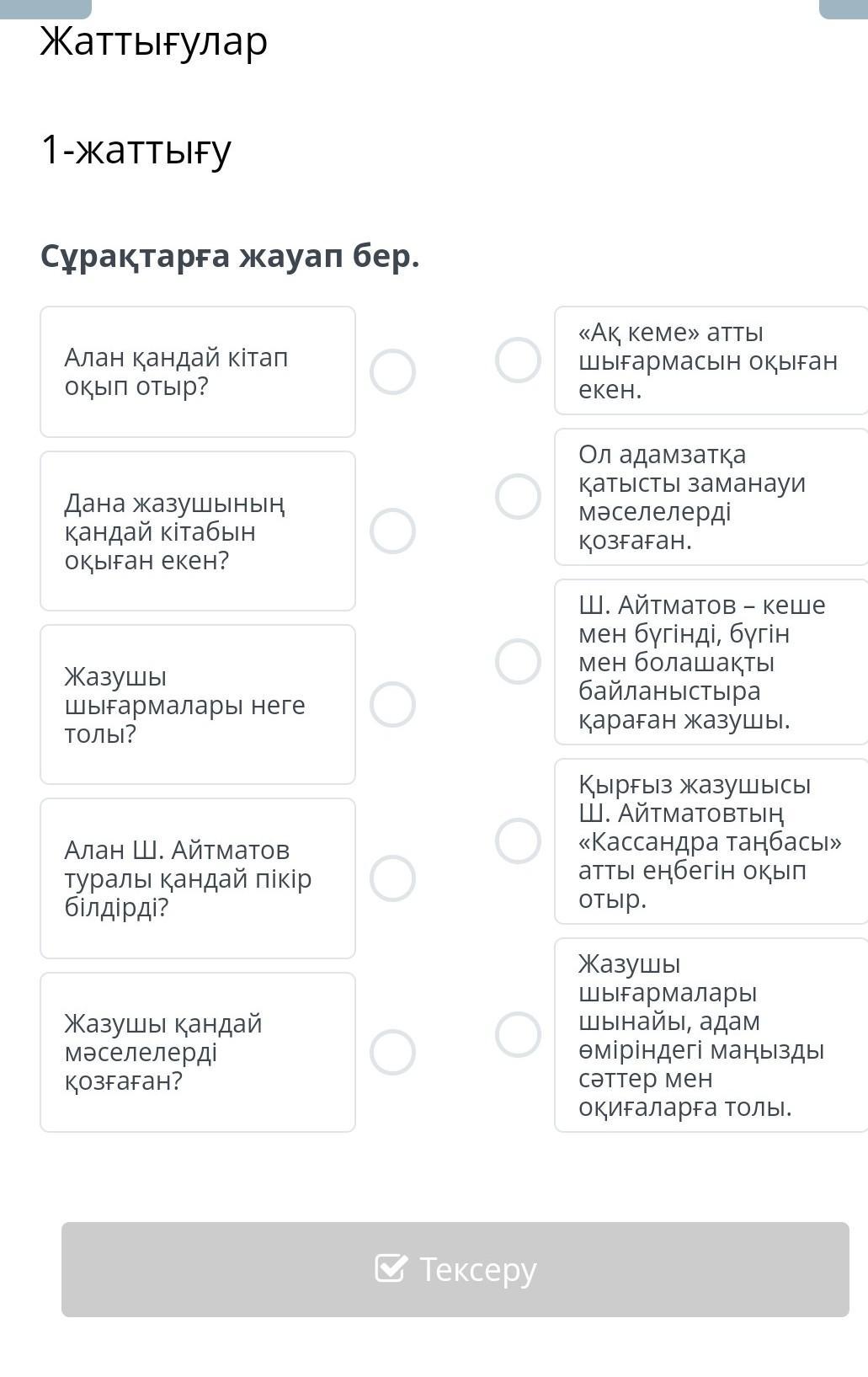This screenshot has height=1377, width=868.
Task: Select the radio circle beside 'Дана жазушының қандай кітабын оқыған екен?'
Action: [x=392, y=531]
